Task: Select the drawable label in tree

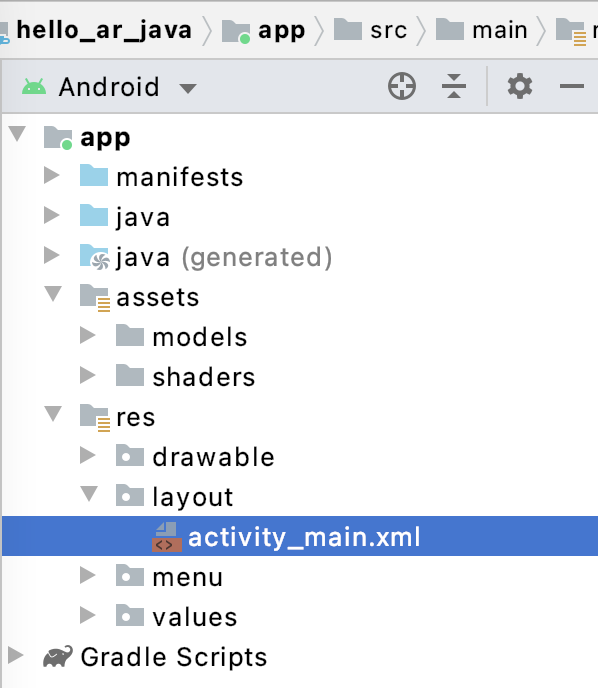Action: click(213, 457)
